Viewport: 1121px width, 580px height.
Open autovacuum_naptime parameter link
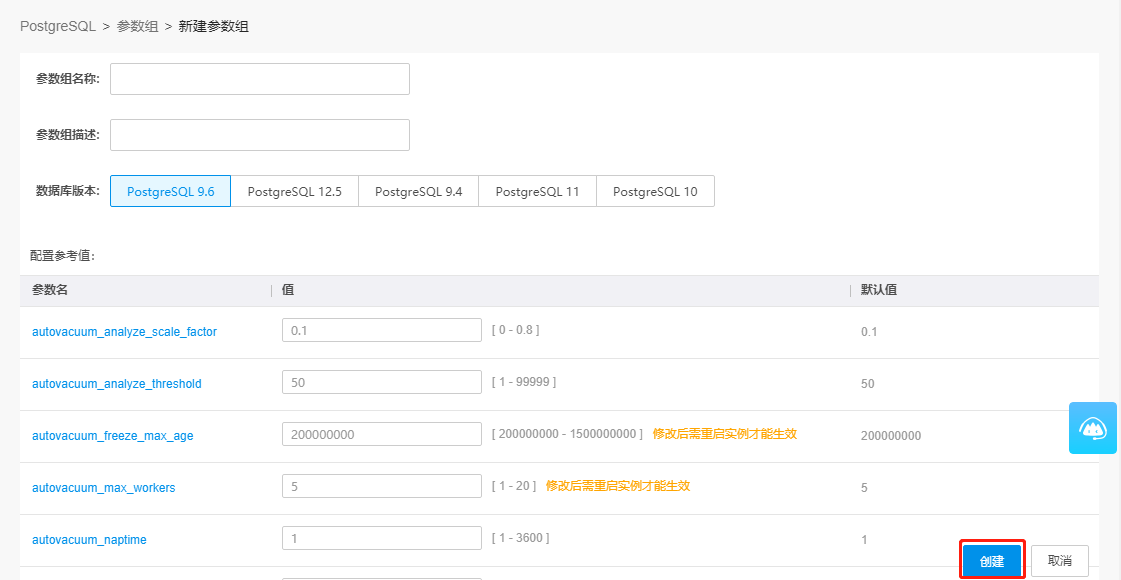click(x=89, y=540)
